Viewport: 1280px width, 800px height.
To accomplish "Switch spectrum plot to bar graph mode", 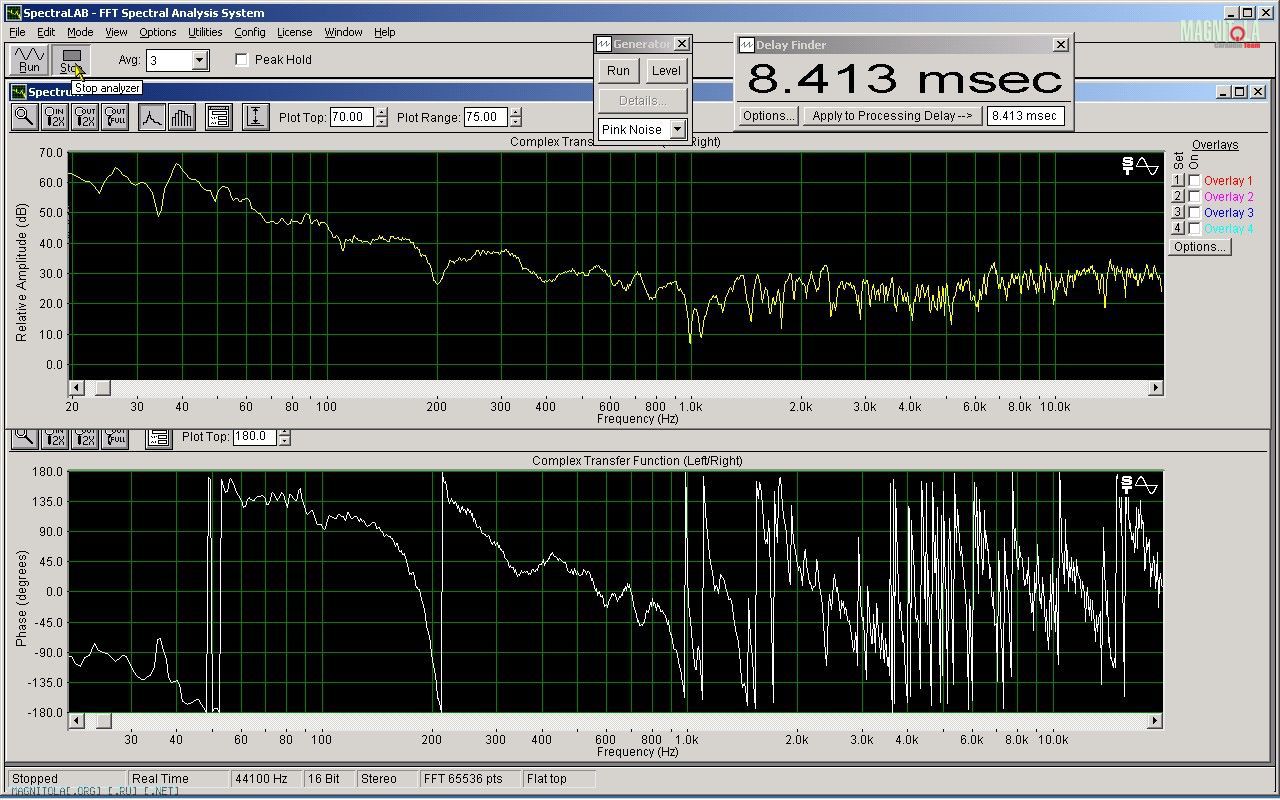I will [181, 117].
